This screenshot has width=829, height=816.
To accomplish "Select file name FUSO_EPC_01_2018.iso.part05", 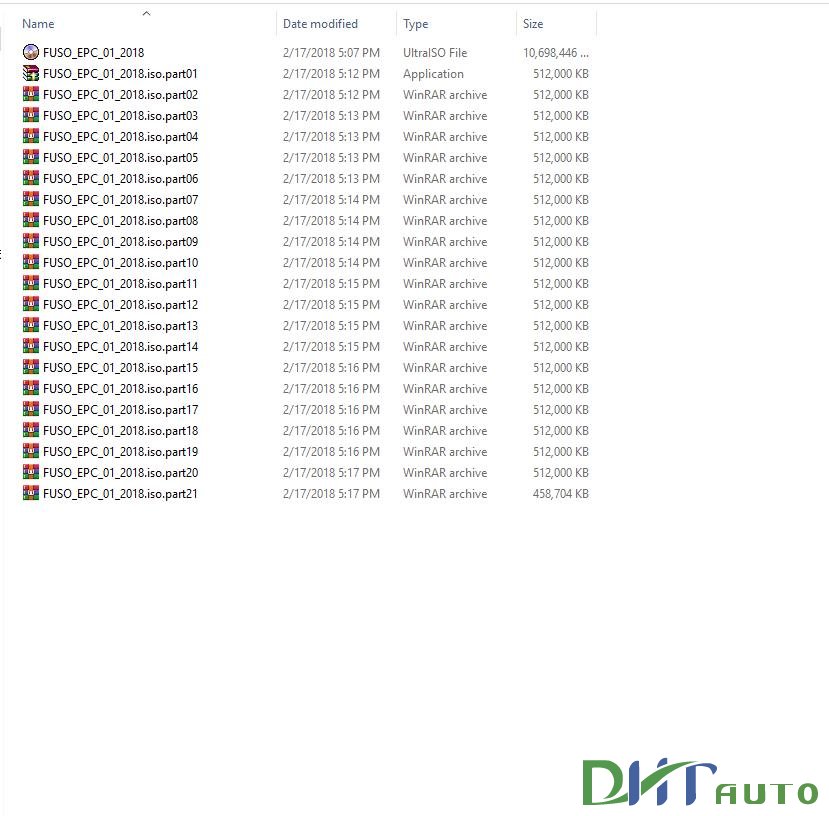I will coord(121,158).
